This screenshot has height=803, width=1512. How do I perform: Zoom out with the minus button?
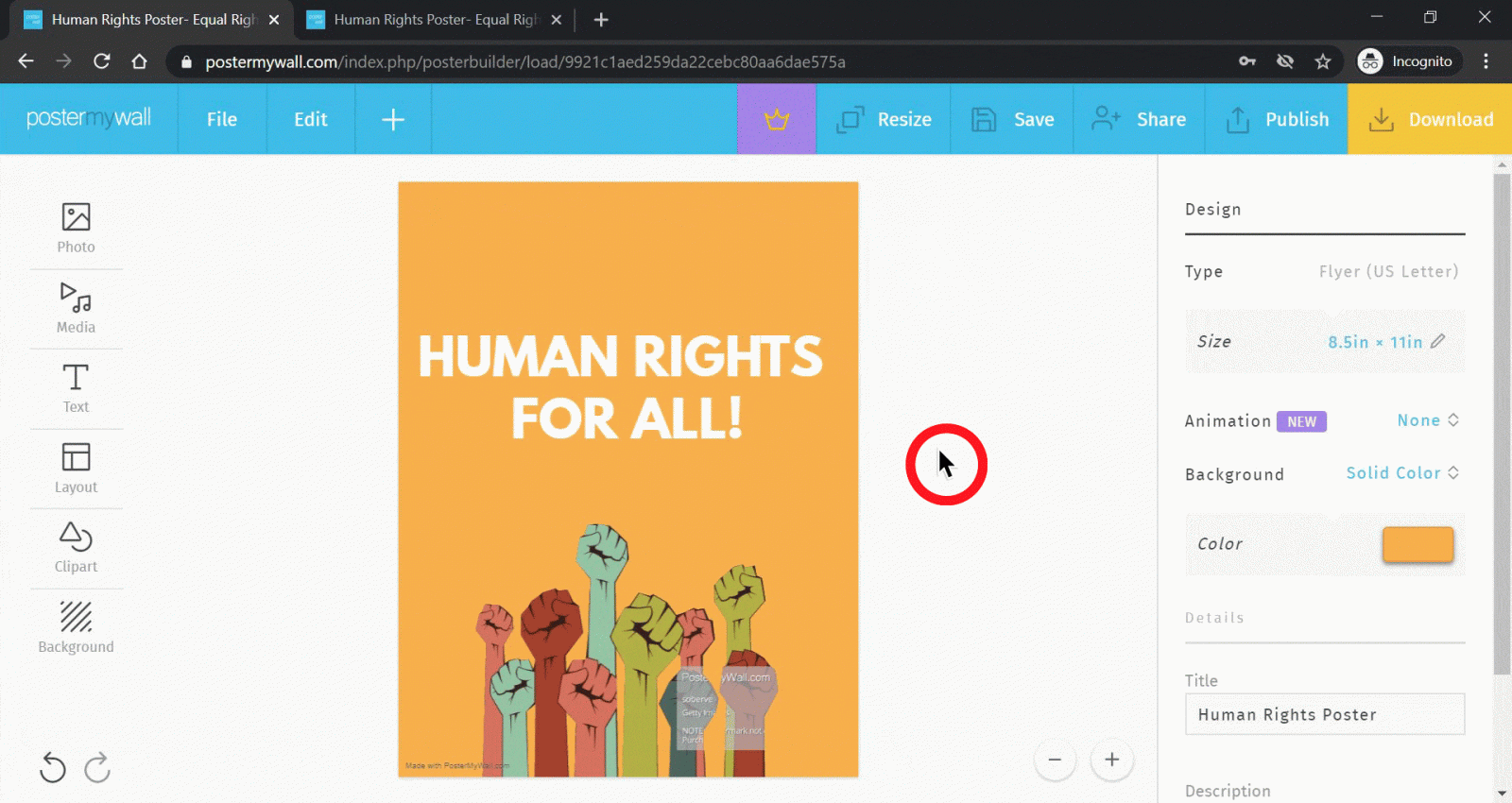pos(1055,760)
